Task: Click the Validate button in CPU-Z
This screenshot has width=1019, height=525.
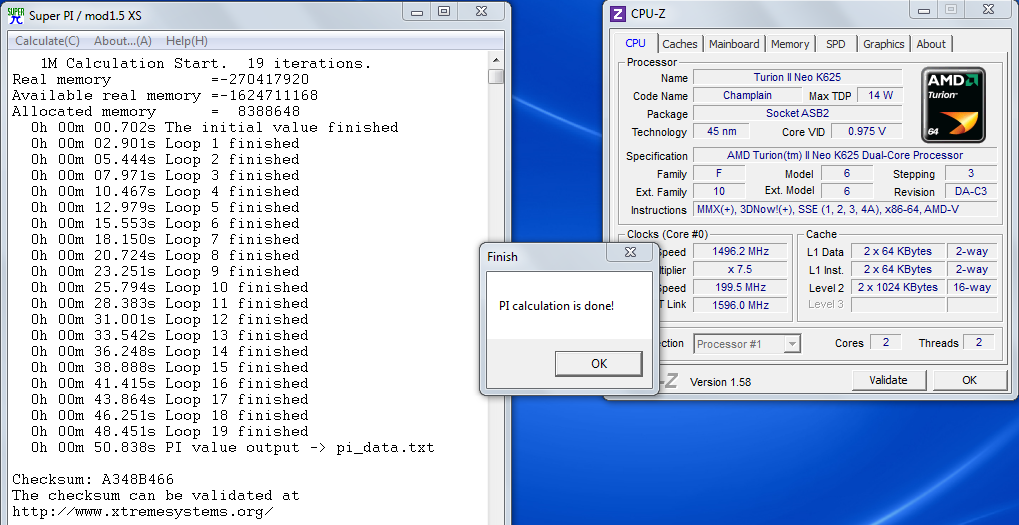Action: (888, 380)
